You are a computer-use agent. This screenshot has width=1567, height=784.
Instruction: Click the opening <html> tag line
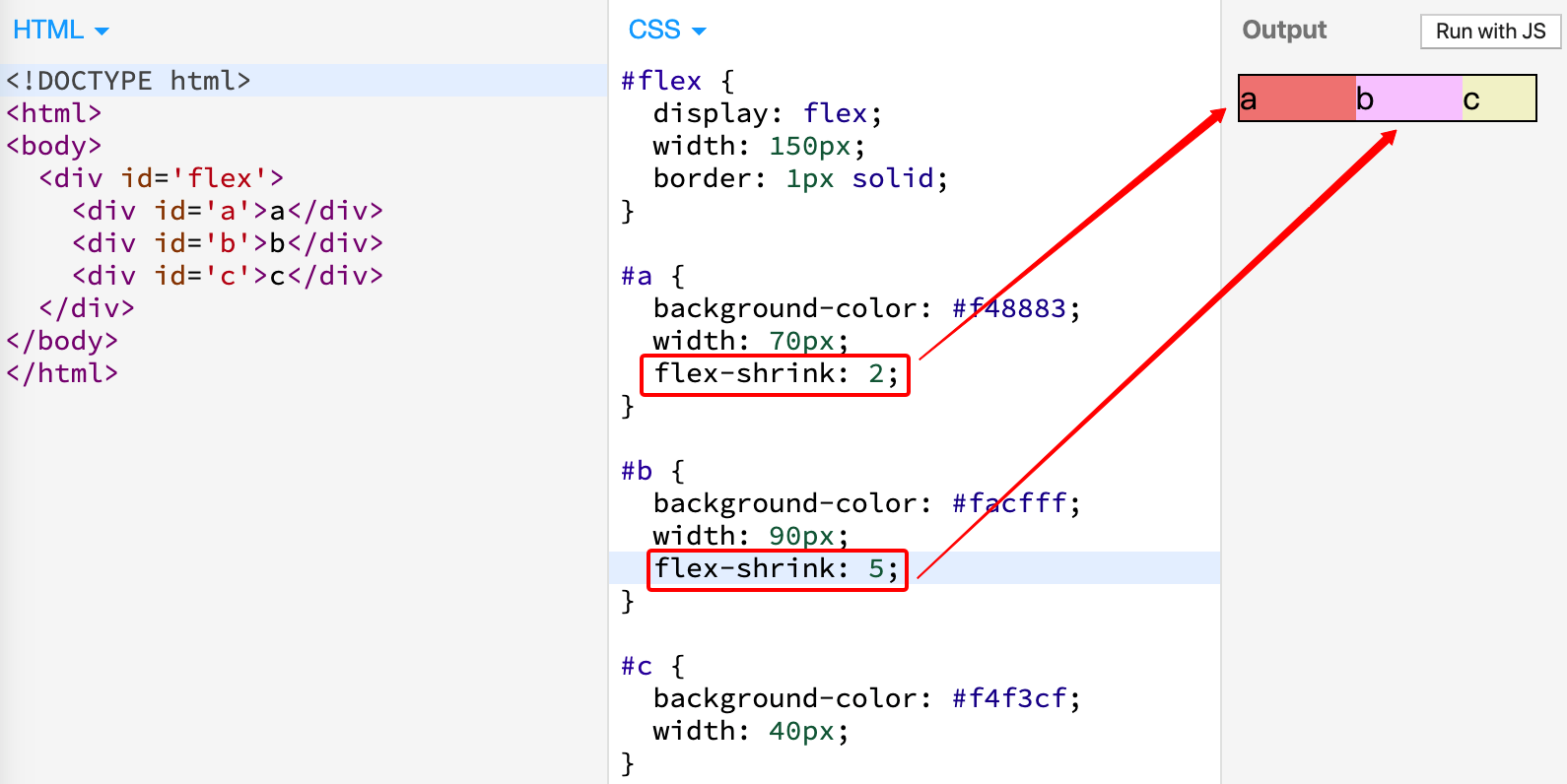point(53,113)
